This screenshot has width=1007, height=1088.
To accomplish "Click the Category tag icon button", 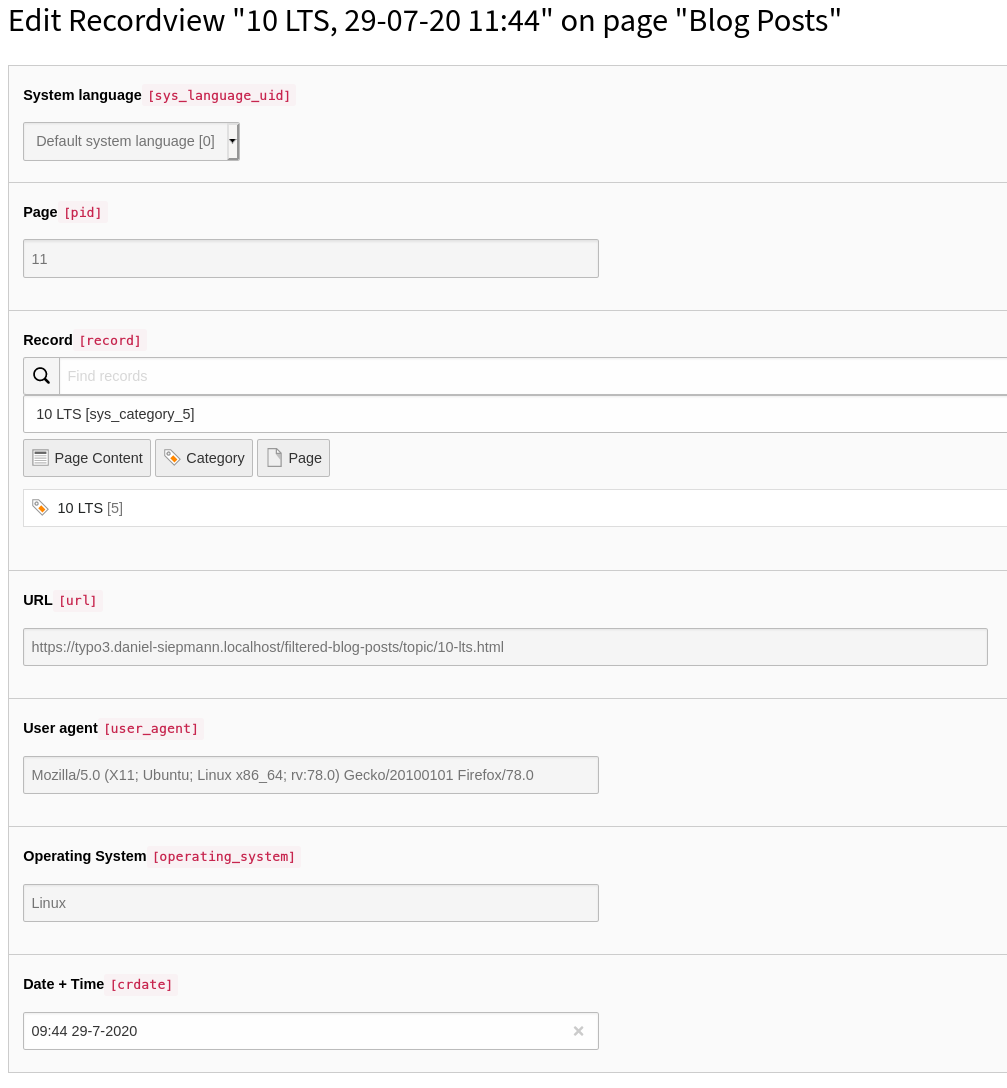I will click(x=172, y=458).
